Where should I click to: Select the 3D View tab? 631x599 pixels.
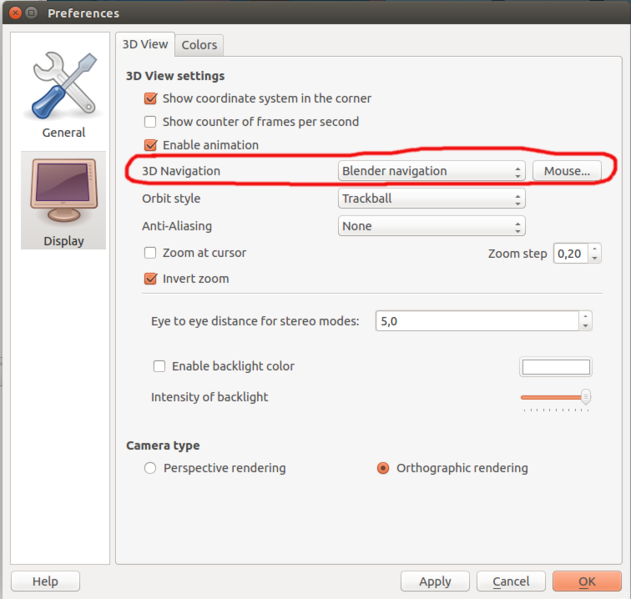click(x=145, y=44)
